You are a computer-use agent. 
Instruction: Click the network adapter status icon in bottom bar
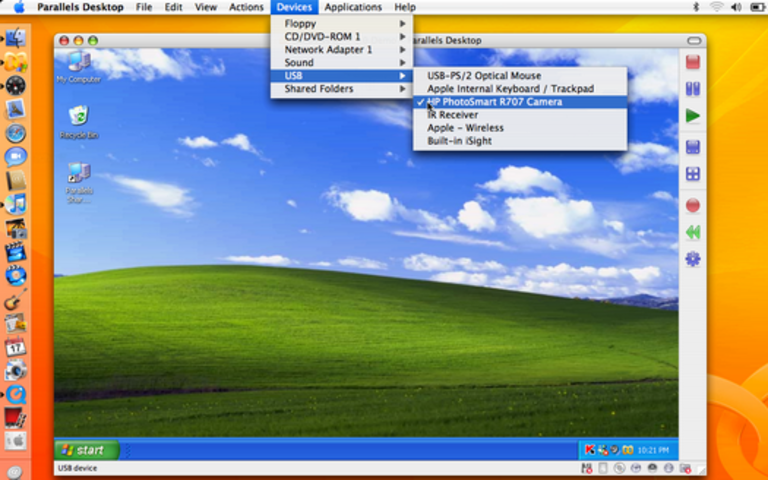[x=636, y=468]
